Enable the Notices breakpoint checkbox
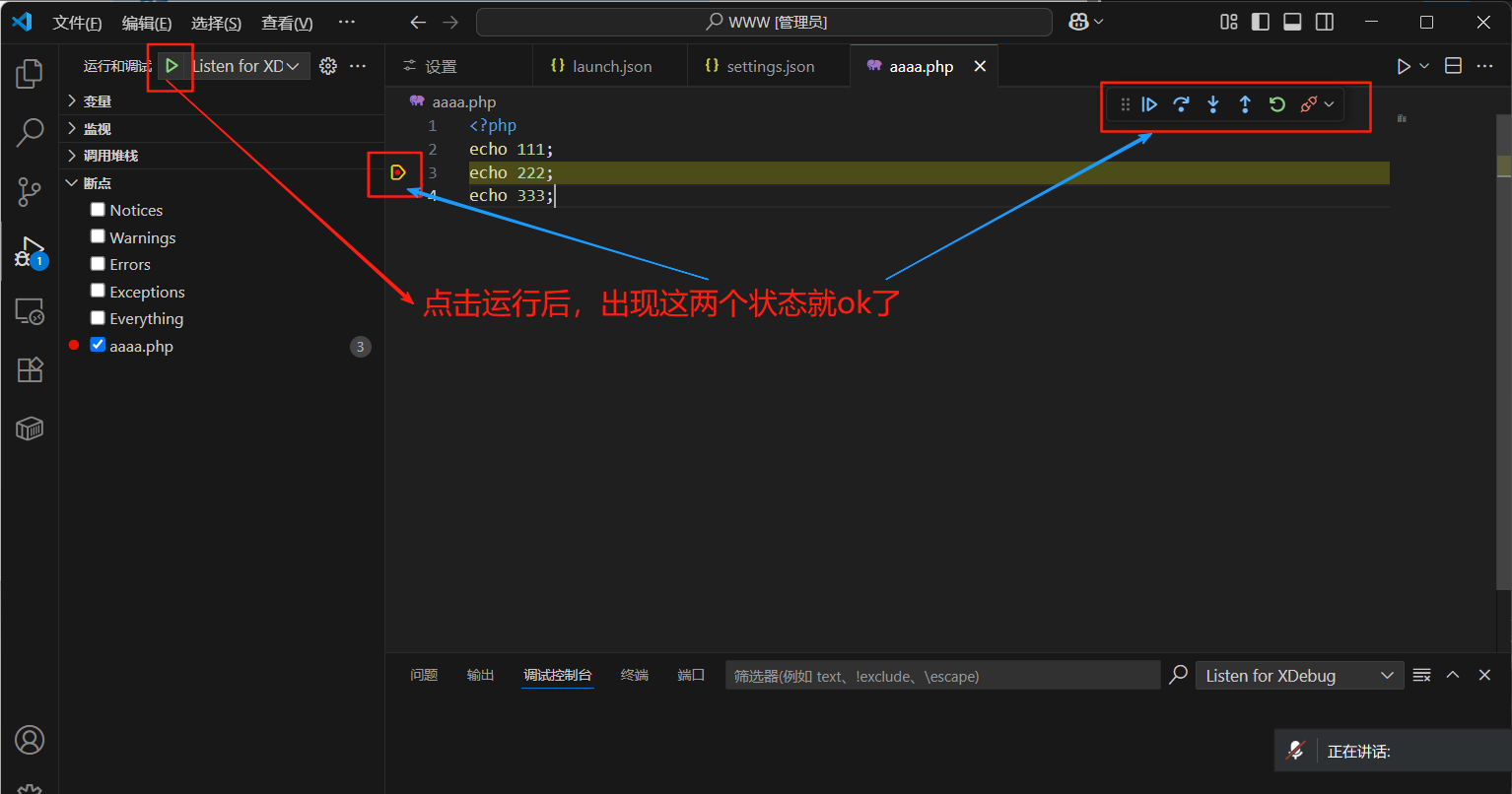This screenshot has height=794, width=1512. click(98, 209)
